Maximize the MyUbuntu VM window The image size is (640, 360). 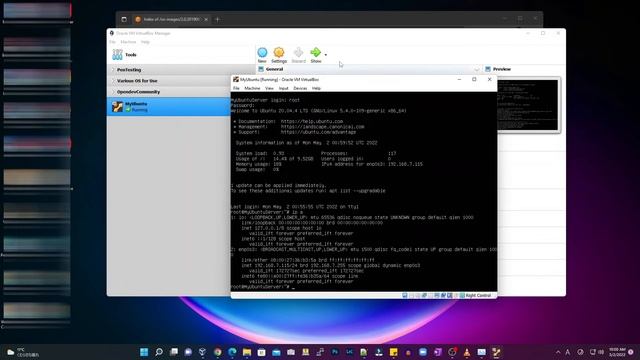point(474,80)
